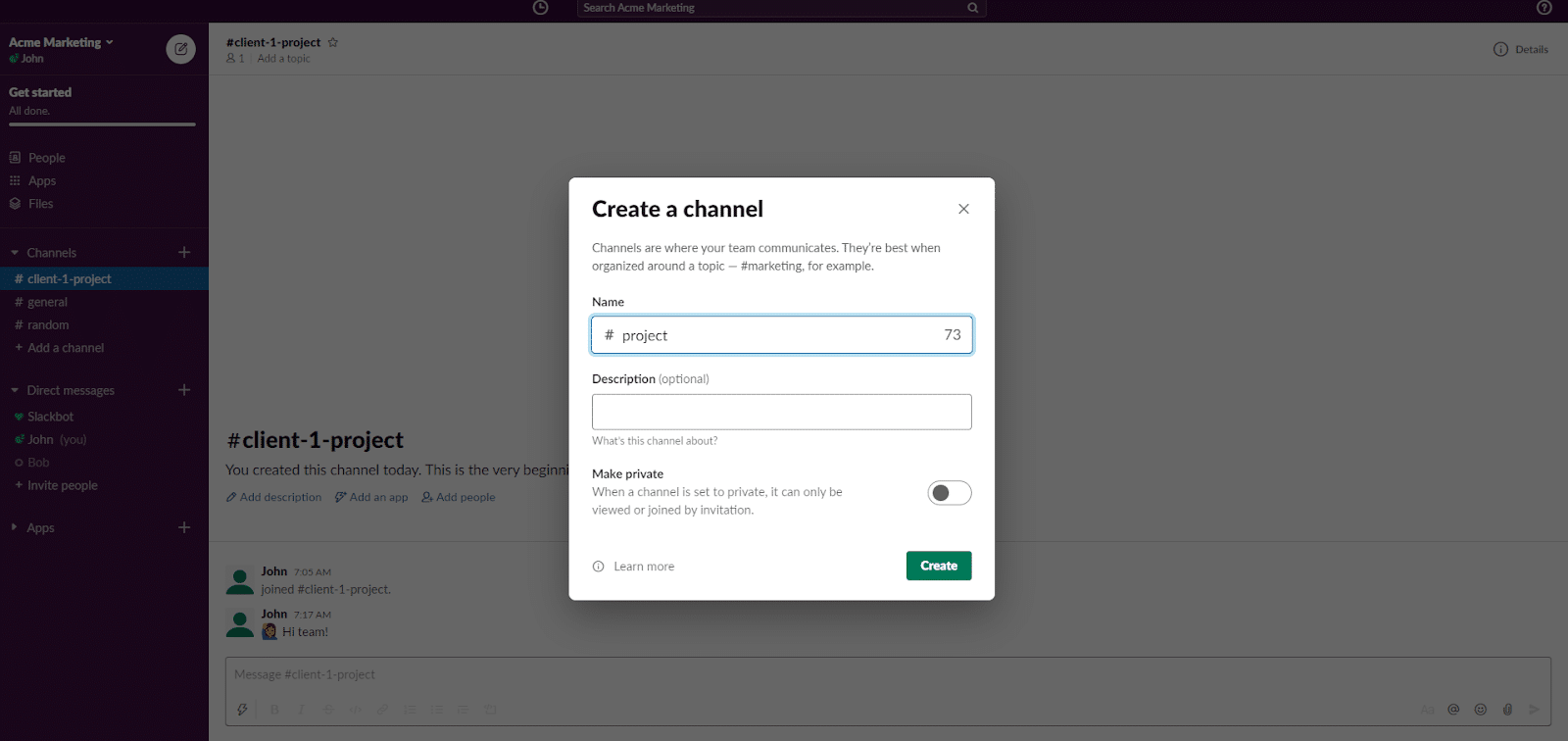This screenshot has height=741, width=1568.
Task: Click the plus icon beside Direct messages
Action: [x=184, y=390]
